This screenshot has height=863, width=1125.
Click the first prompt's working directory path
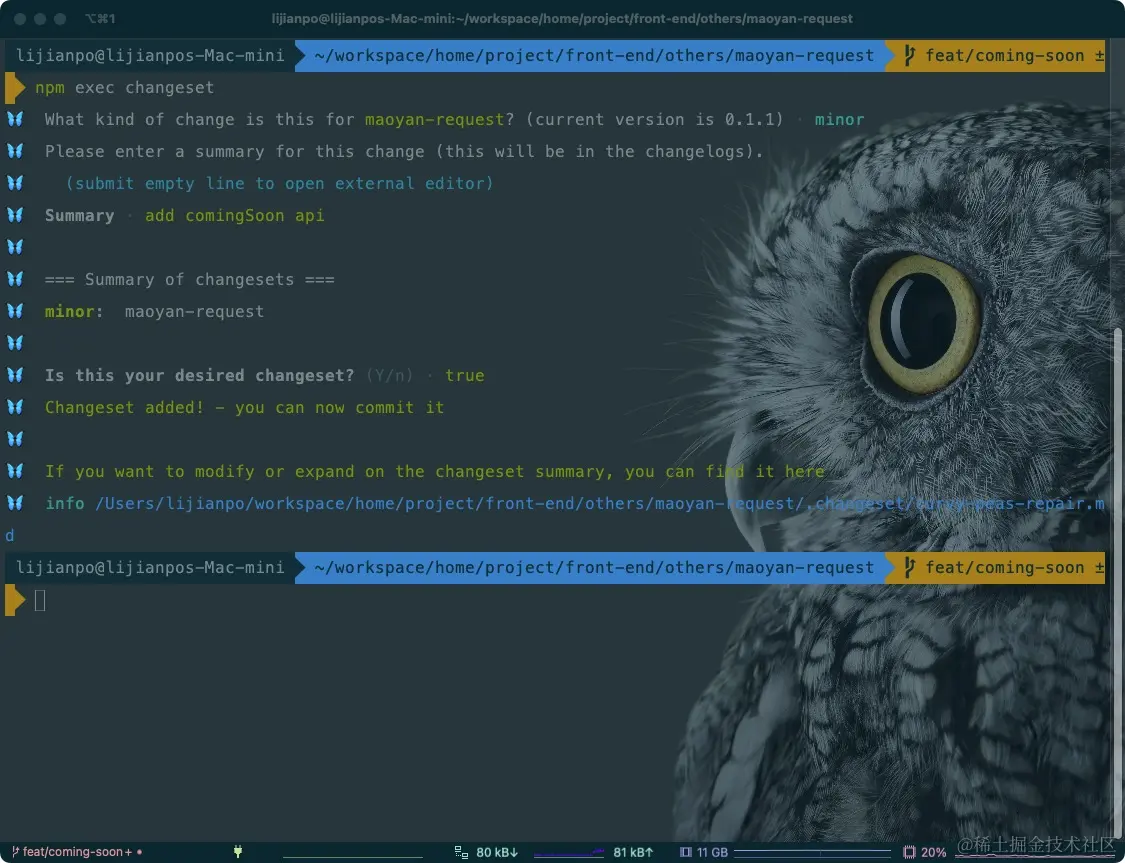[x=593, y=55]
